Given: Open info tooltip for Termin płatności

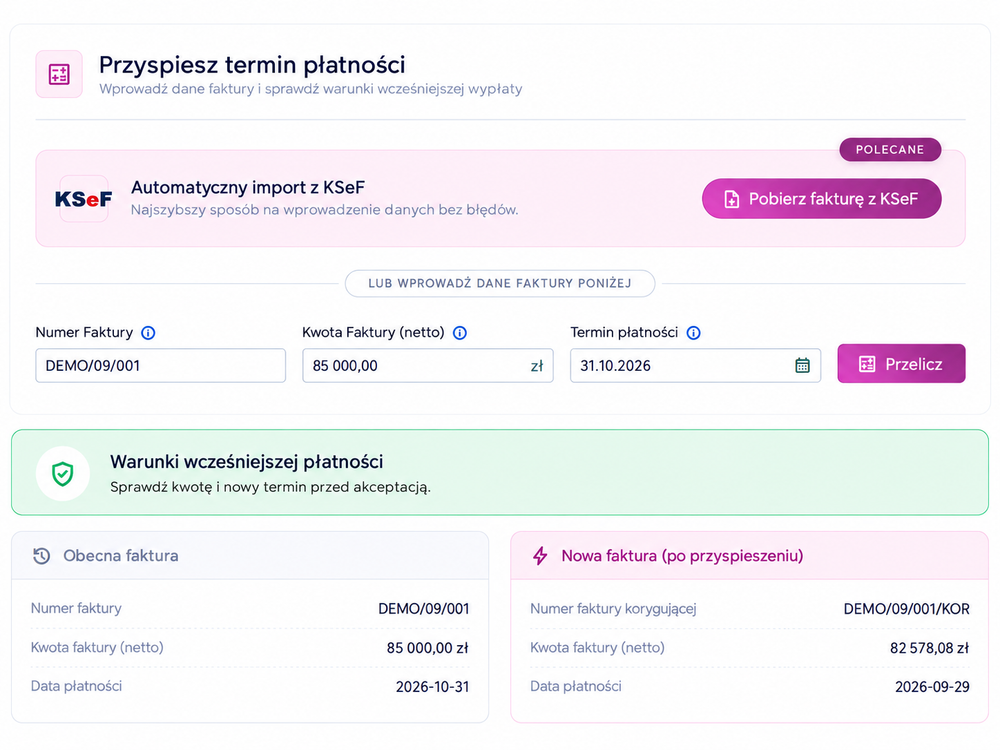Looking at the screenshot, I should [693, 333].
